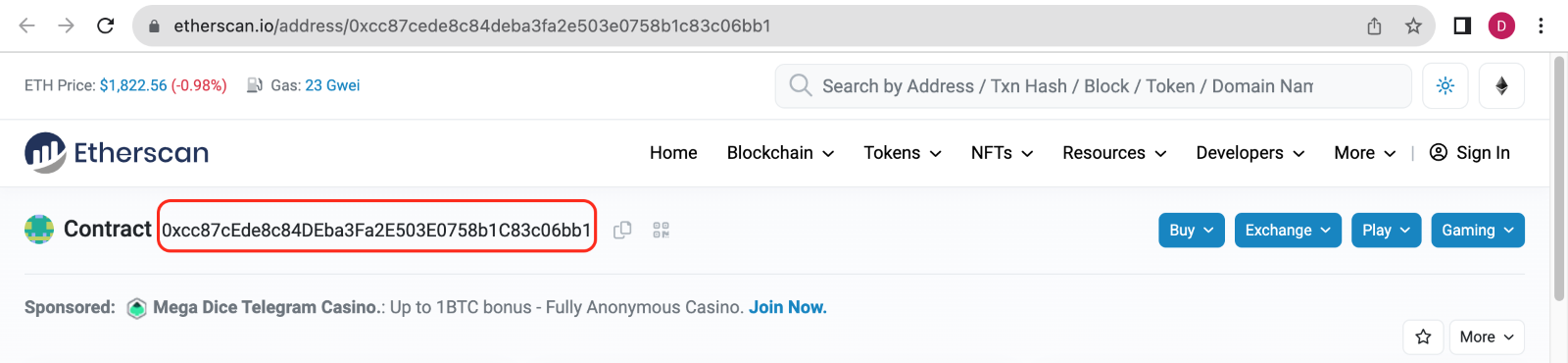Click the Etherscan logo
1568x363 pixels.
click(x=117, y=152)
